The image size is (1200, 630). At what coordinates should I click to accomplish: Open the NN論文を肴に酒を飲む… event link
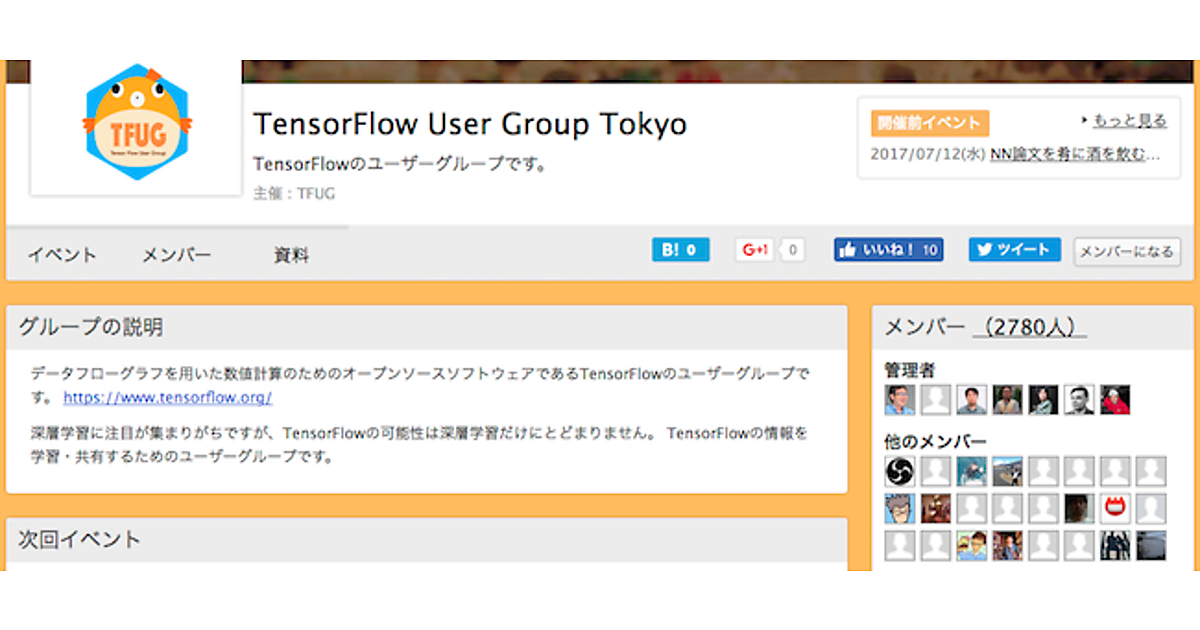point(1076,155)
